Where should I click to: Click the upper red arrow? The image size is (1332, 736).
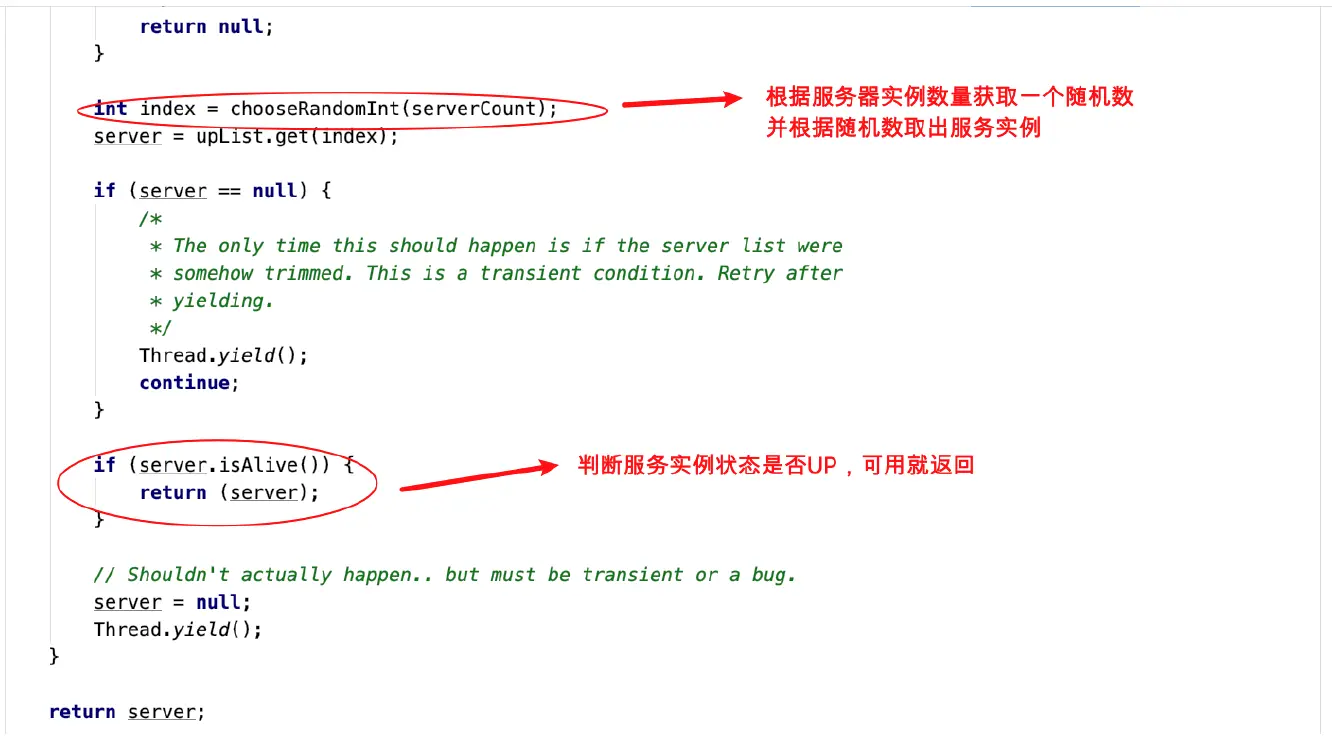(680, 100)
